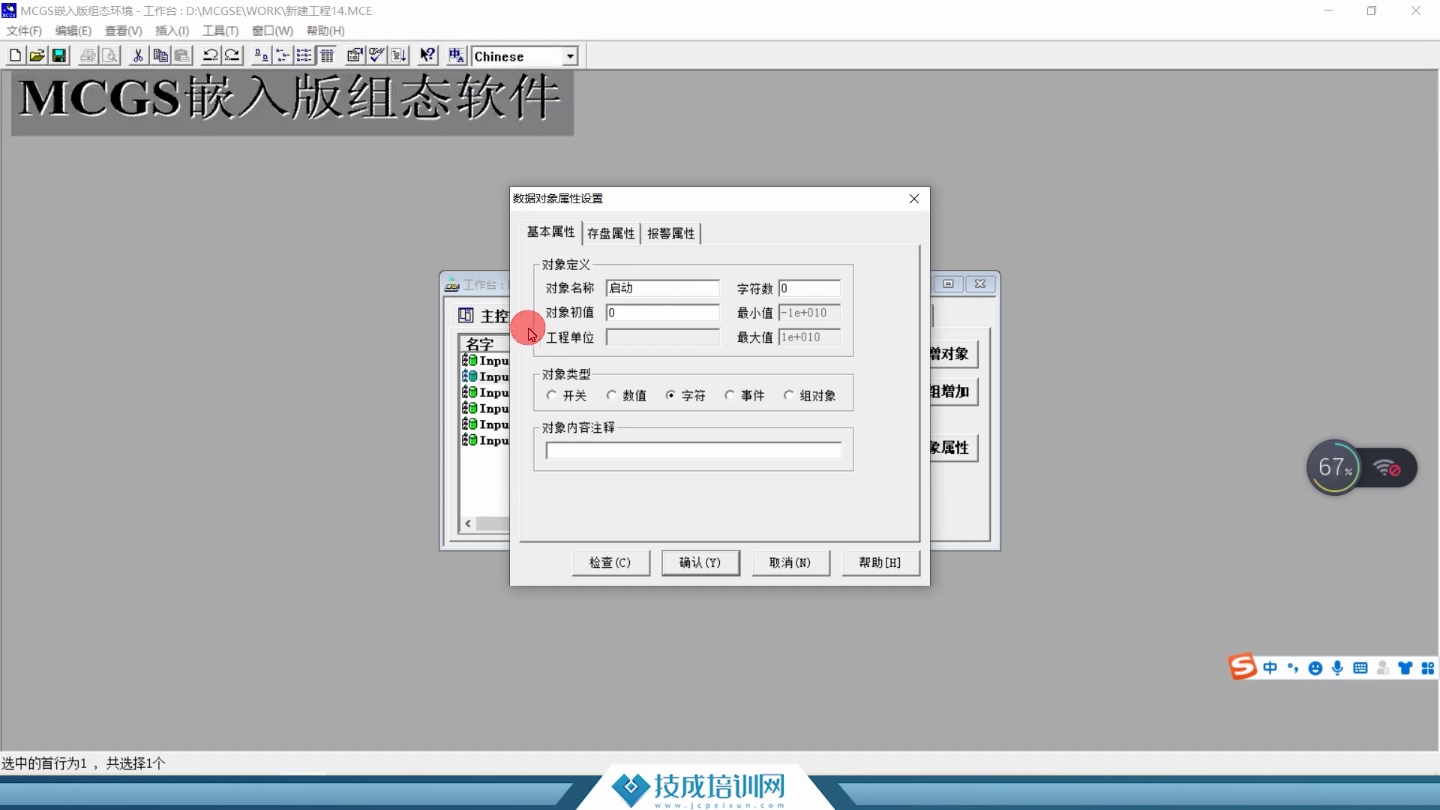Viewport: 1440px width, 810px height.
Task: Switch to the 存盘属性 tab
Action: coord(611,233)
